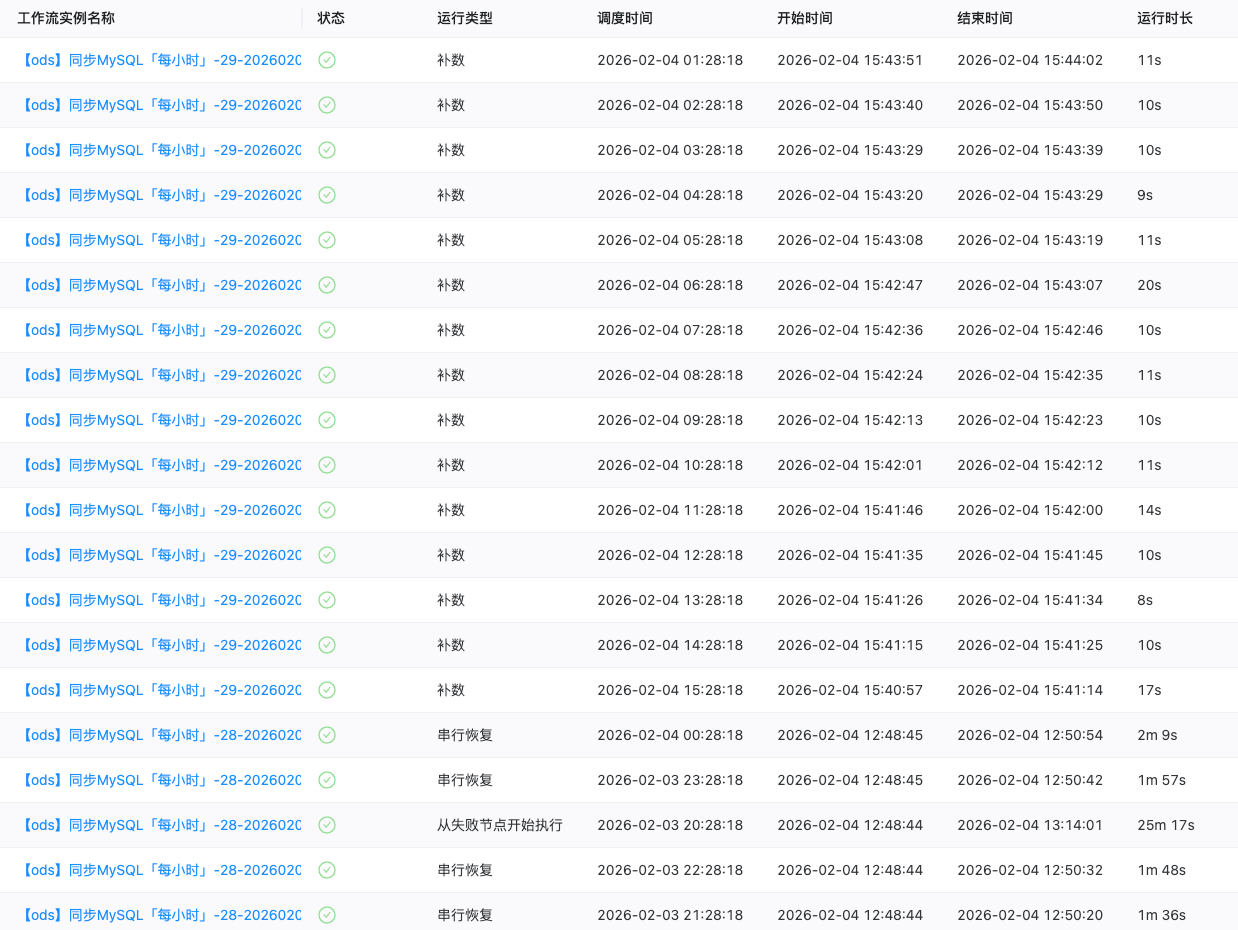
Task: Click success status icon for 2026-02-04 13:28:18 schedule
Action: [327, 600]
